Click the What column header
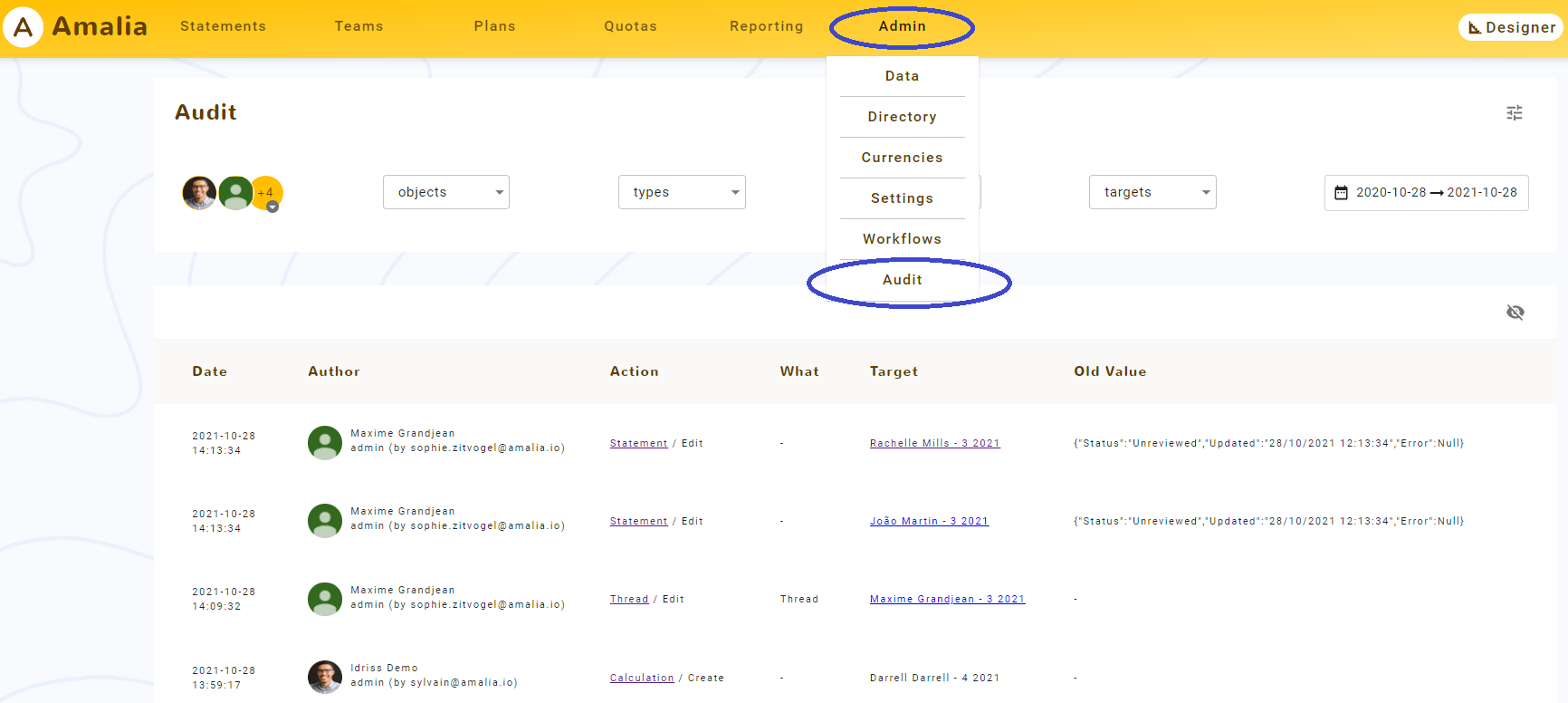The height and width of the screenshot is (703, 1568). 800,371
